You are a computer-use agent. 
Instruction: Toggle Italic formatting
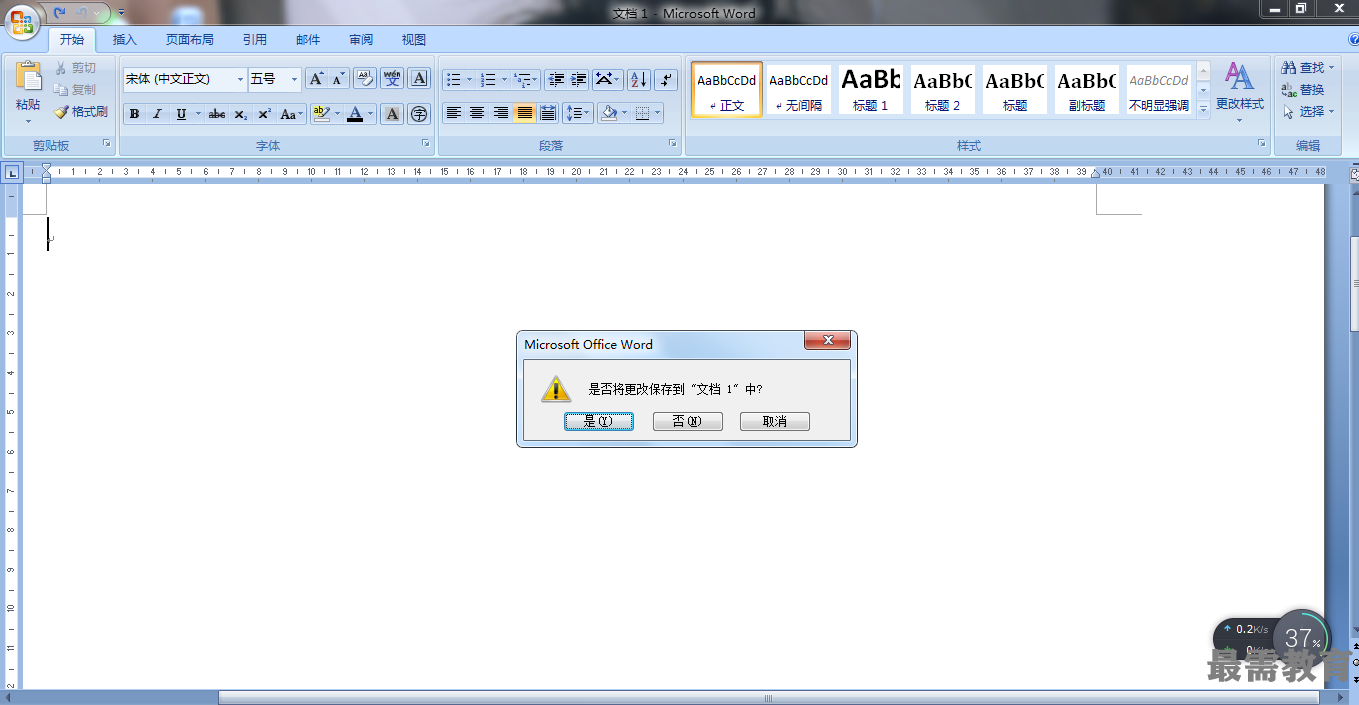tap(157, 114)
